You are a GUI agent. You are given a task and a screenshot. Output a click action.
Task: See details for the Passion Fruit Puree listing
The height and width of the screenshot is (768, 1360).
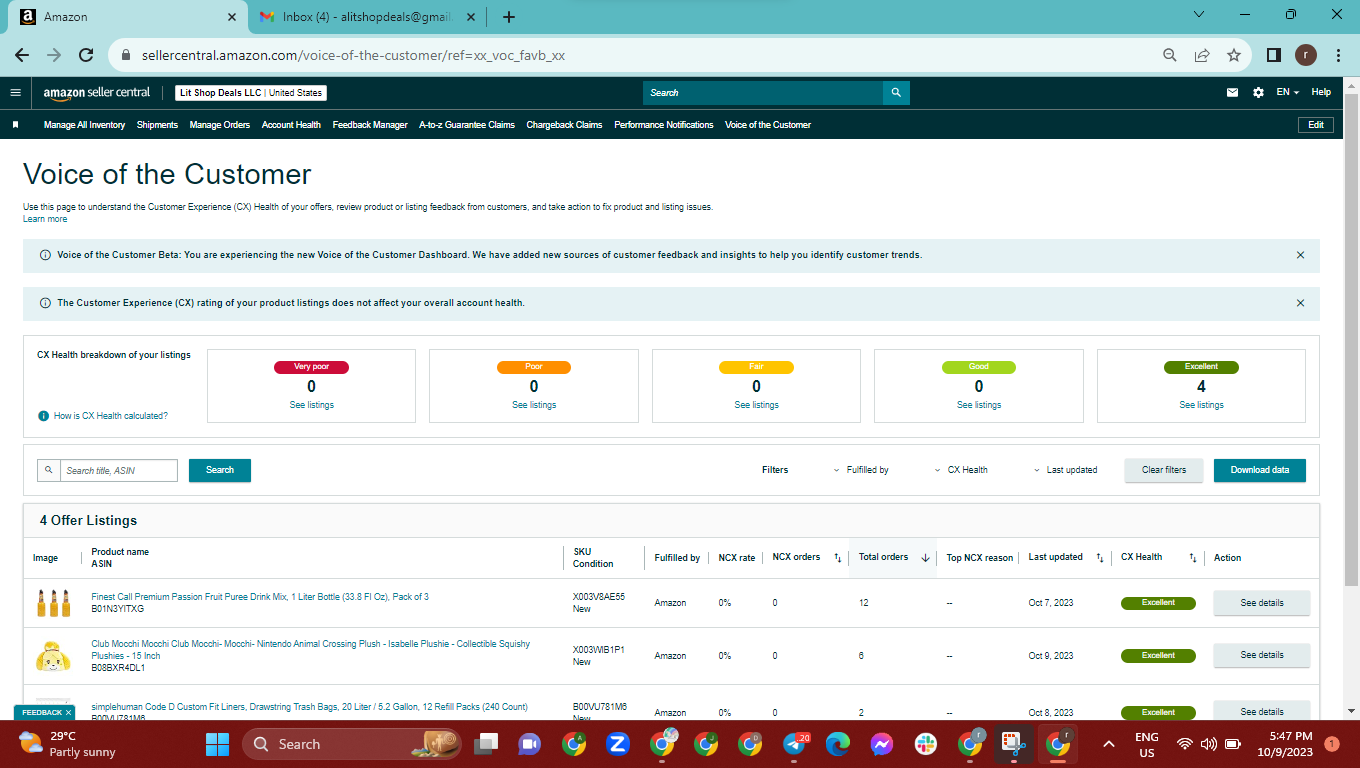point(1262,603)
